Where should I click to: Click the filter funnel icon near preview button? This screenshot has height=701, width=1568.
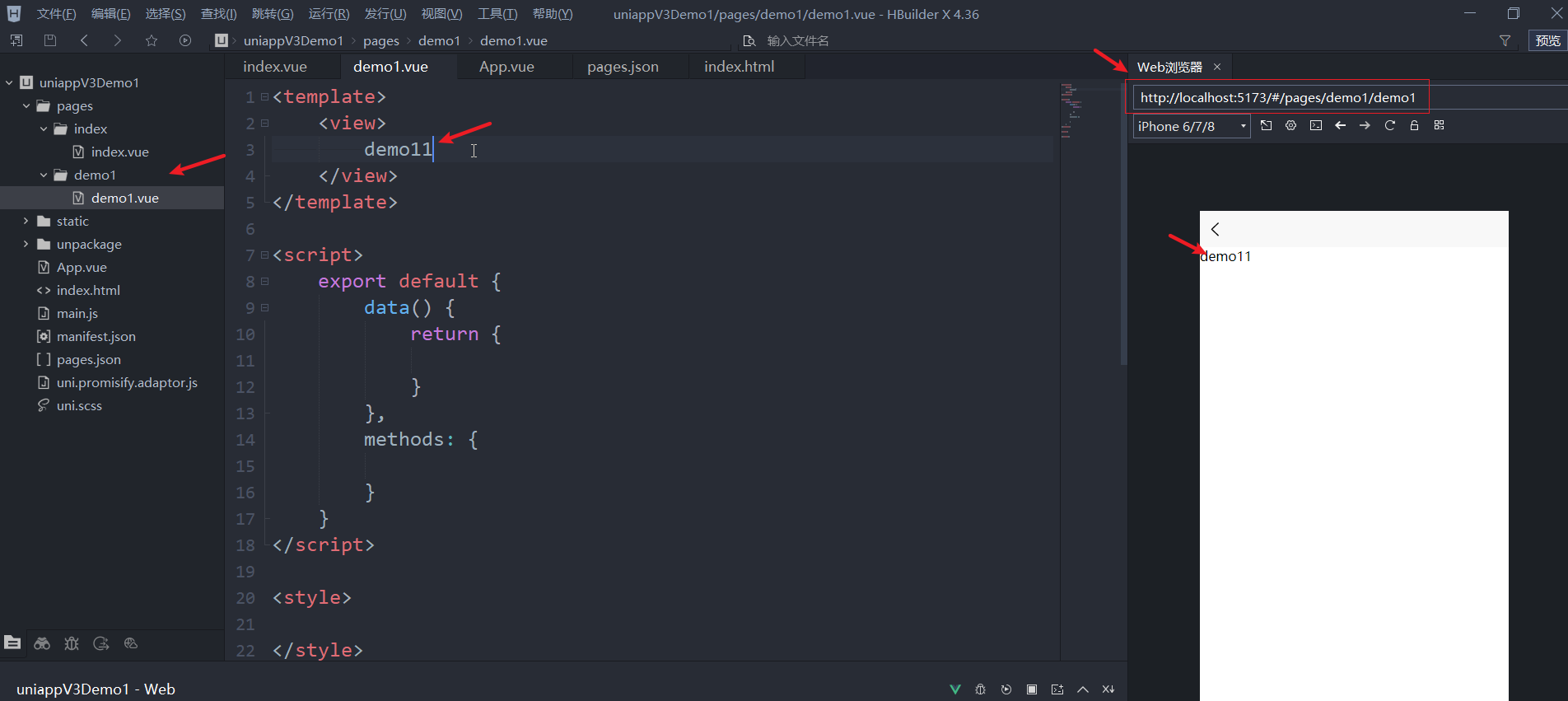tap(1505, 40)
